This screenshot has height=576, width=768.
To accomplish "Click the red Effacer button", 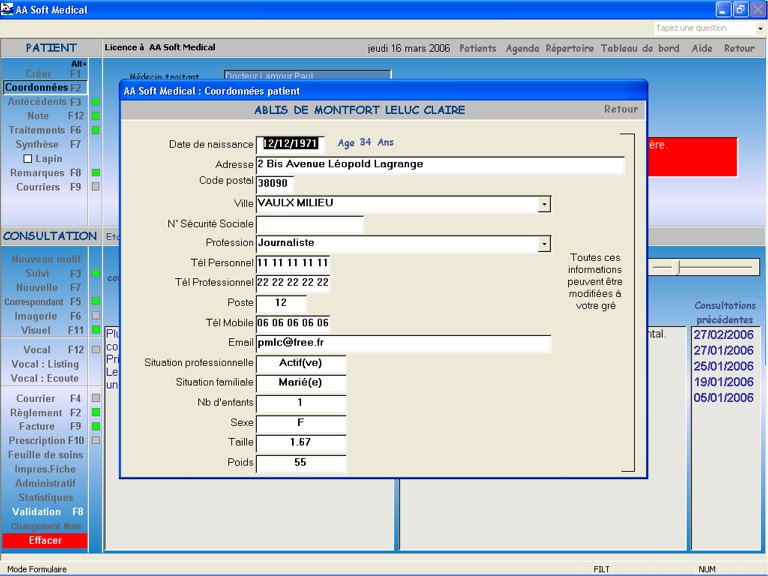I will [x=45, y=540].
